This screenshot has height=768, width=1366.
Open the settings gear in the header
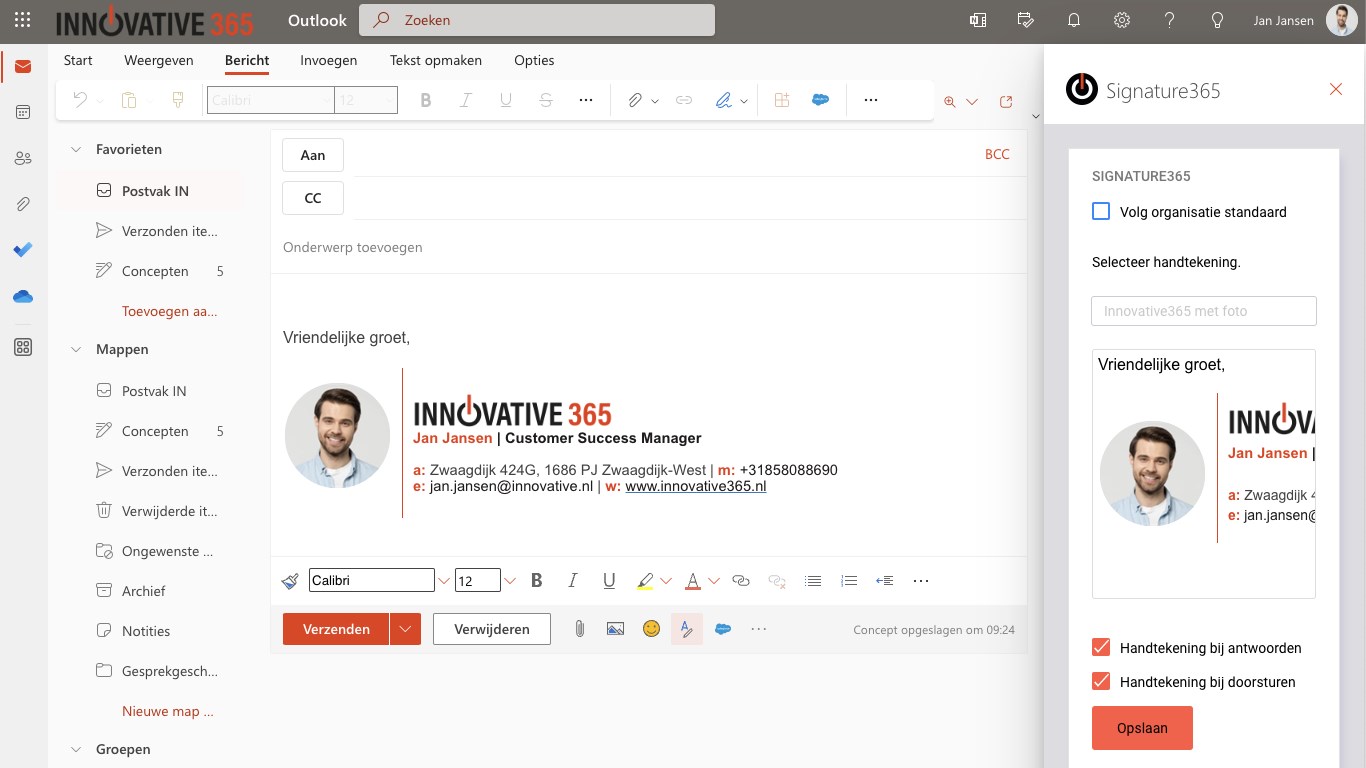pos(1122,20)
